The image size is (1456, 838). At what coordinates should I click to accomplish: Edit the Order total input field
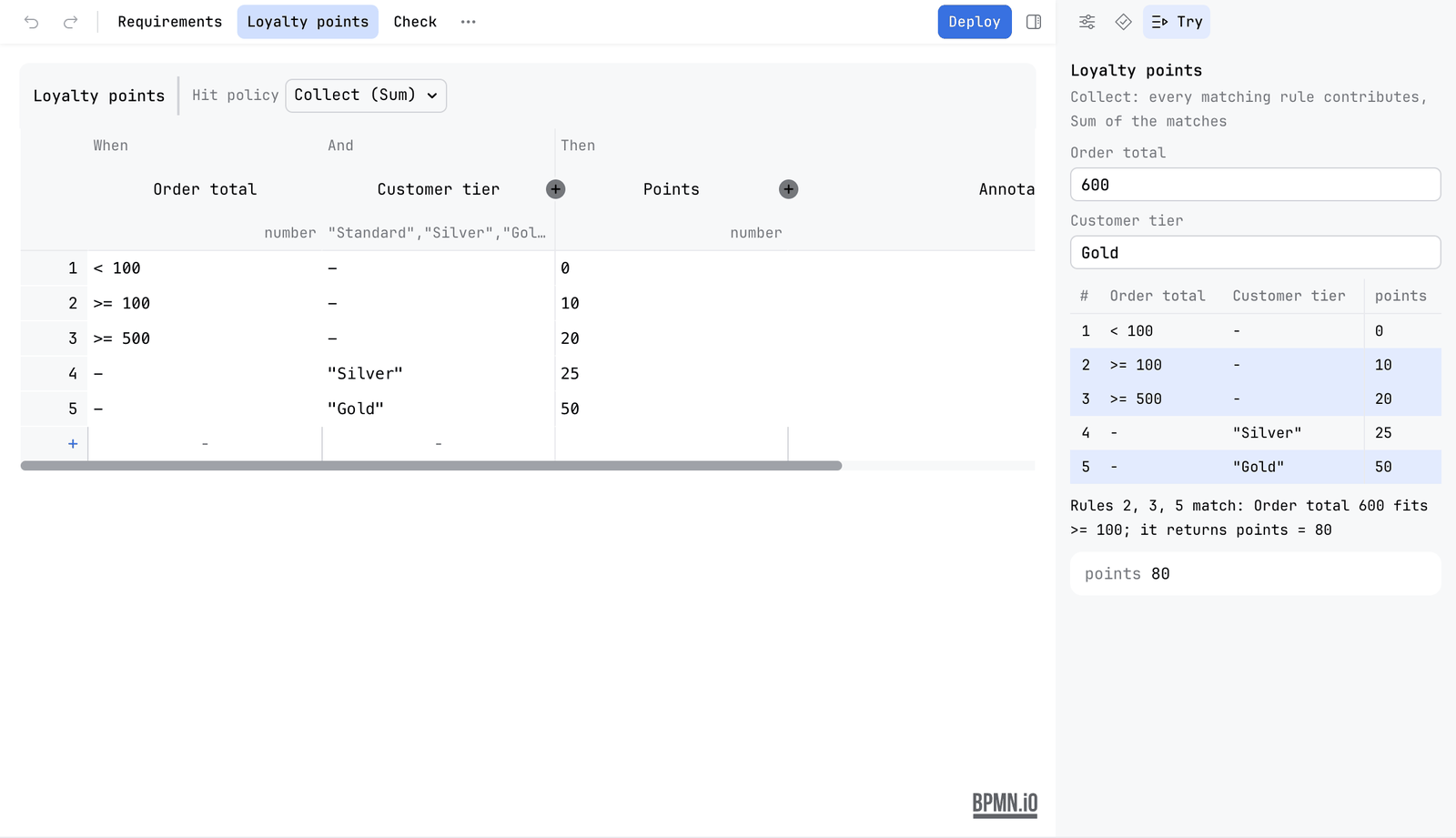pyautogui.click(x=1256, y=185)
